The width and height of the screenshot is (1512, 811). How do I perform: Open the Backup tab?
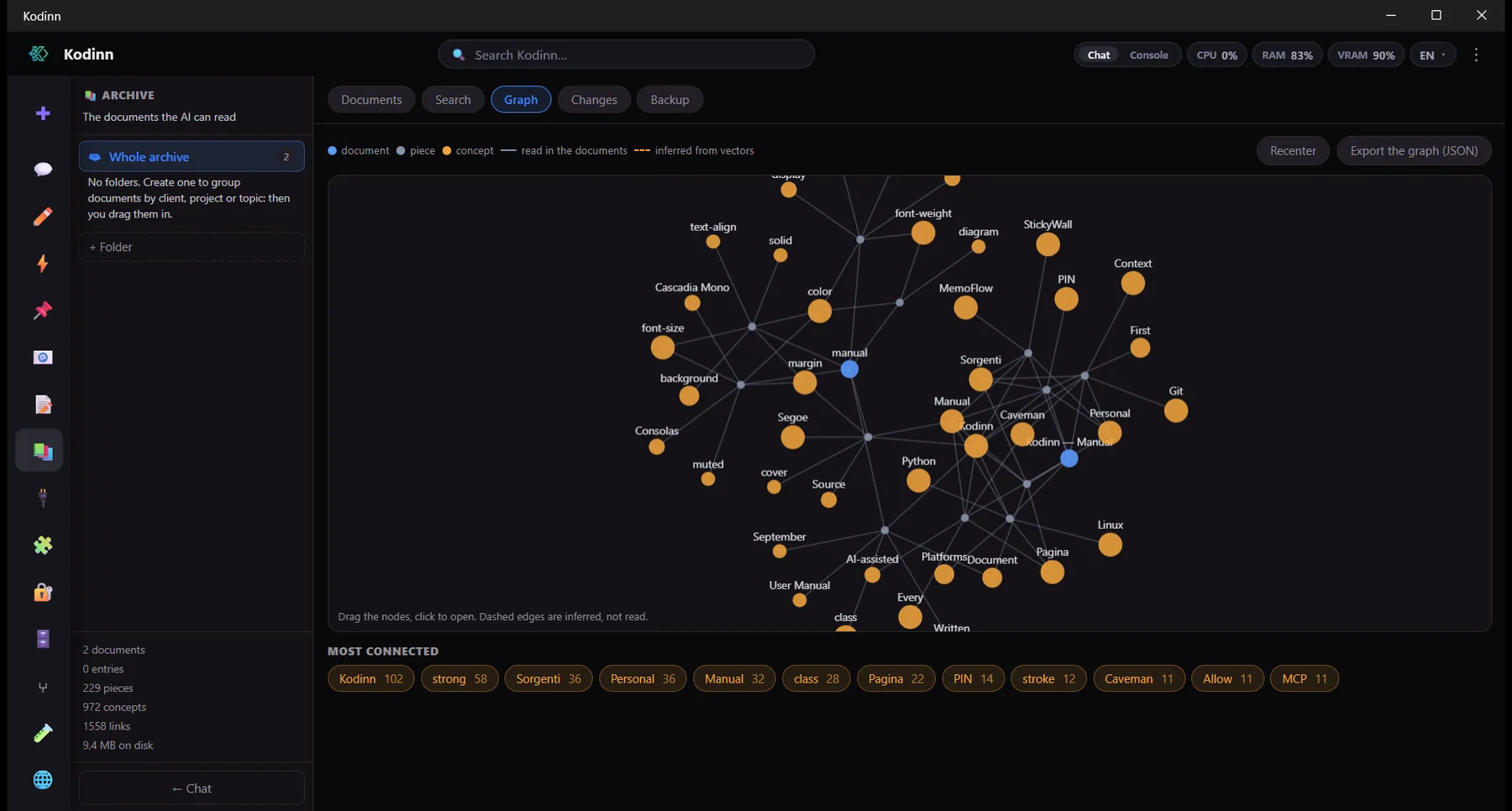pos(669,99)
